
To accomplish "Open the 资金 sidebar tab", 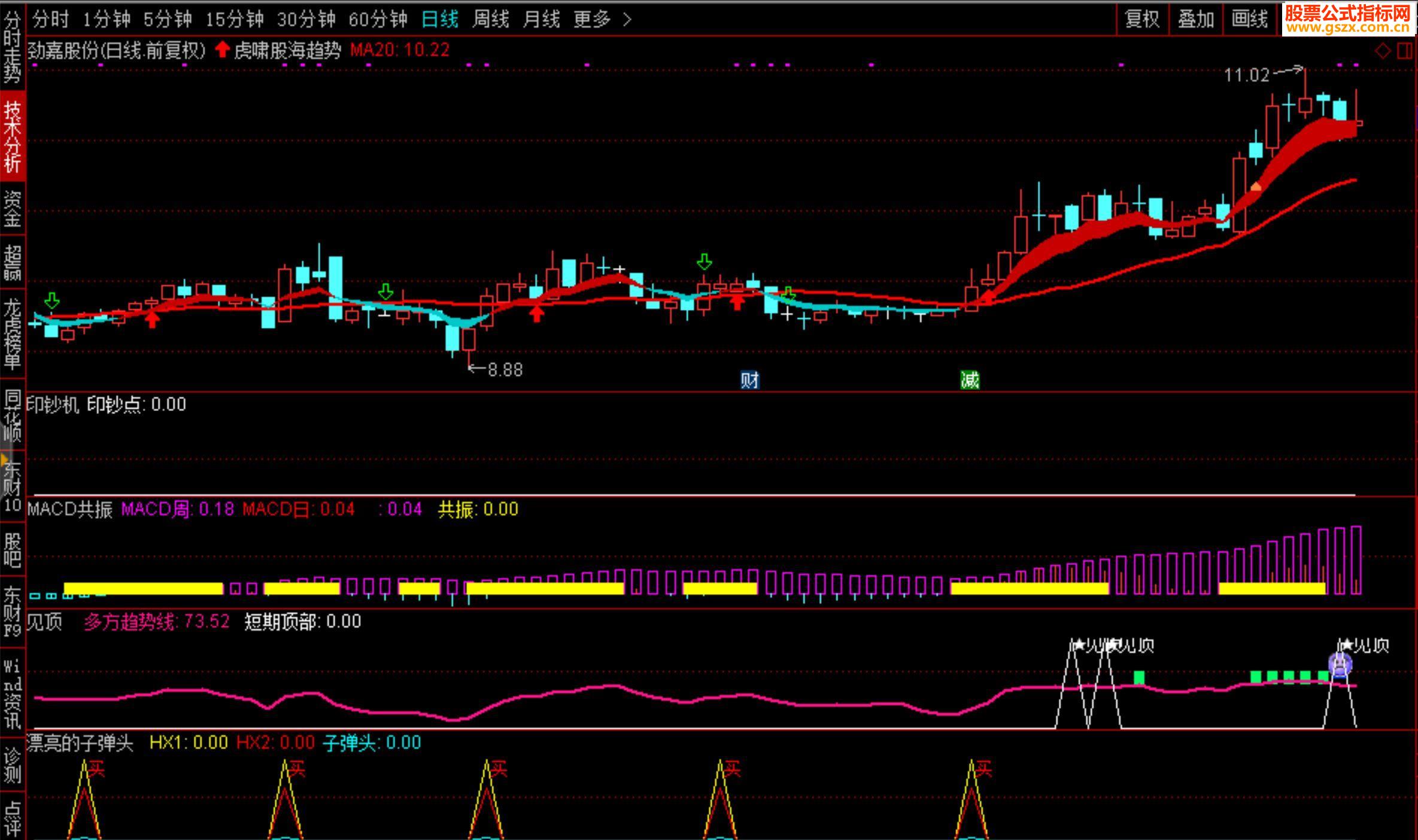I will [13, 209].
